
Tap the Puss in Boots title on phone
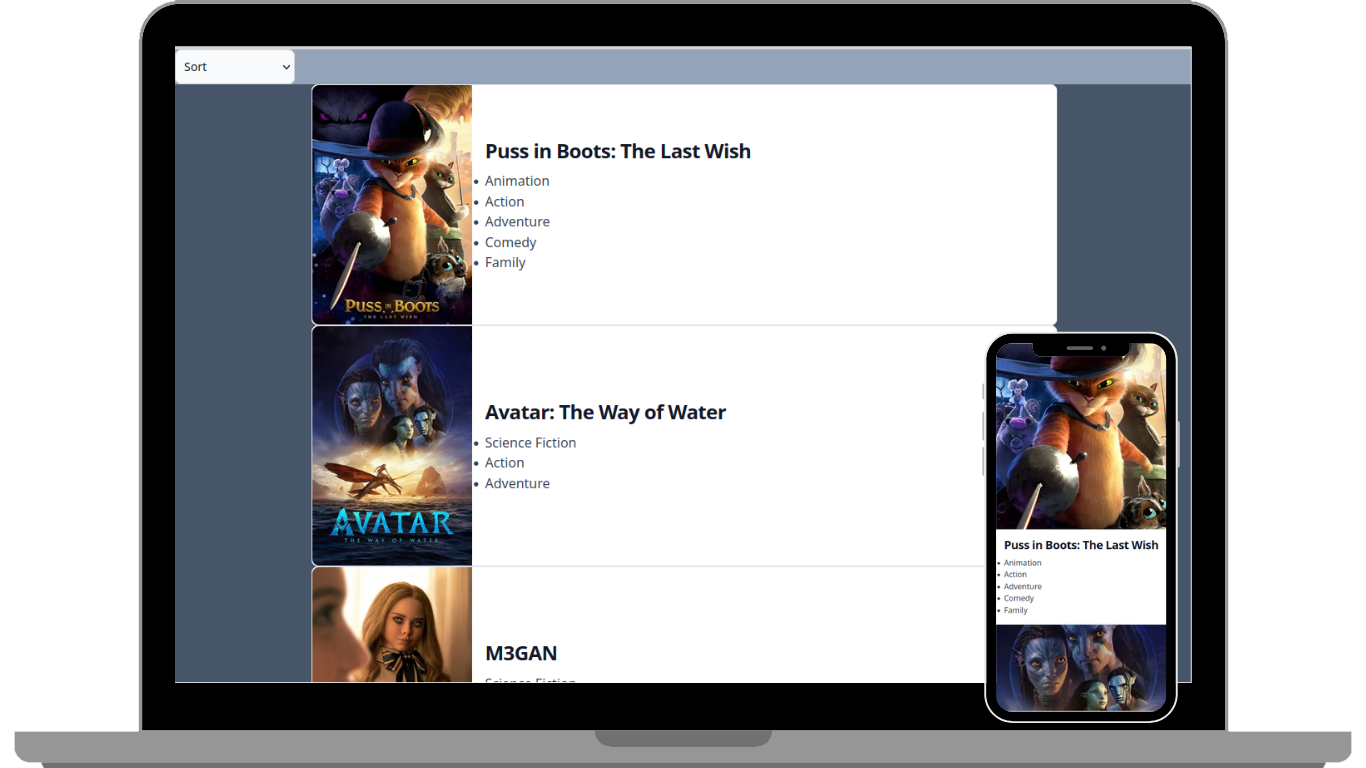pos(1080,545)
